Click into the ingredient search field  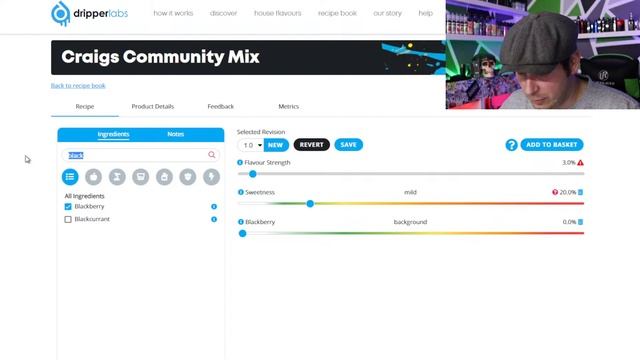coord(140,155)
